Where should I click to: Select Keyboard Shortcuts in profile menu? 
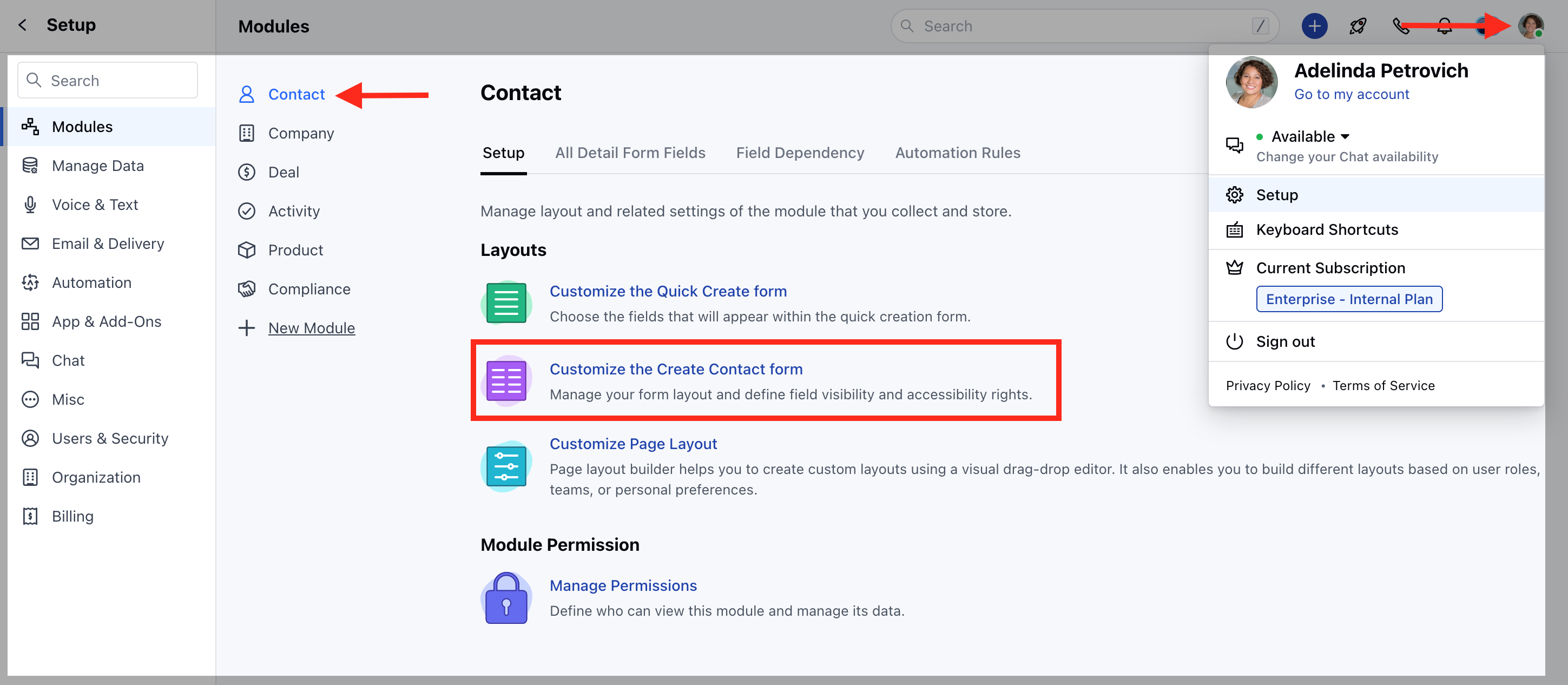click(x=1326, y=229)
